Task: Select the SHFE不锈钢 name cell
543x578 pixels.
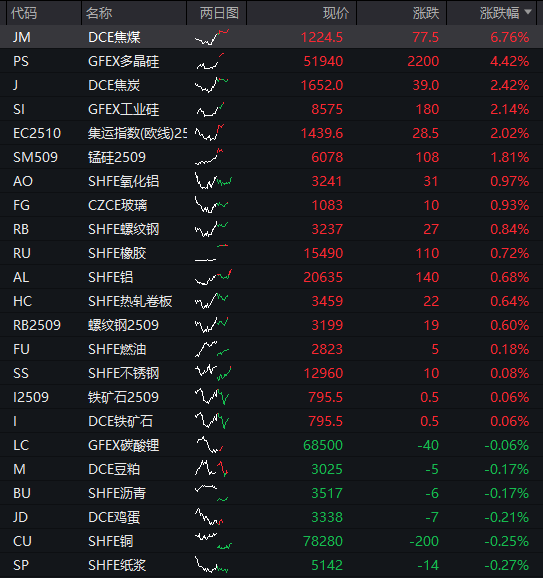Action: tap(123, 373)
